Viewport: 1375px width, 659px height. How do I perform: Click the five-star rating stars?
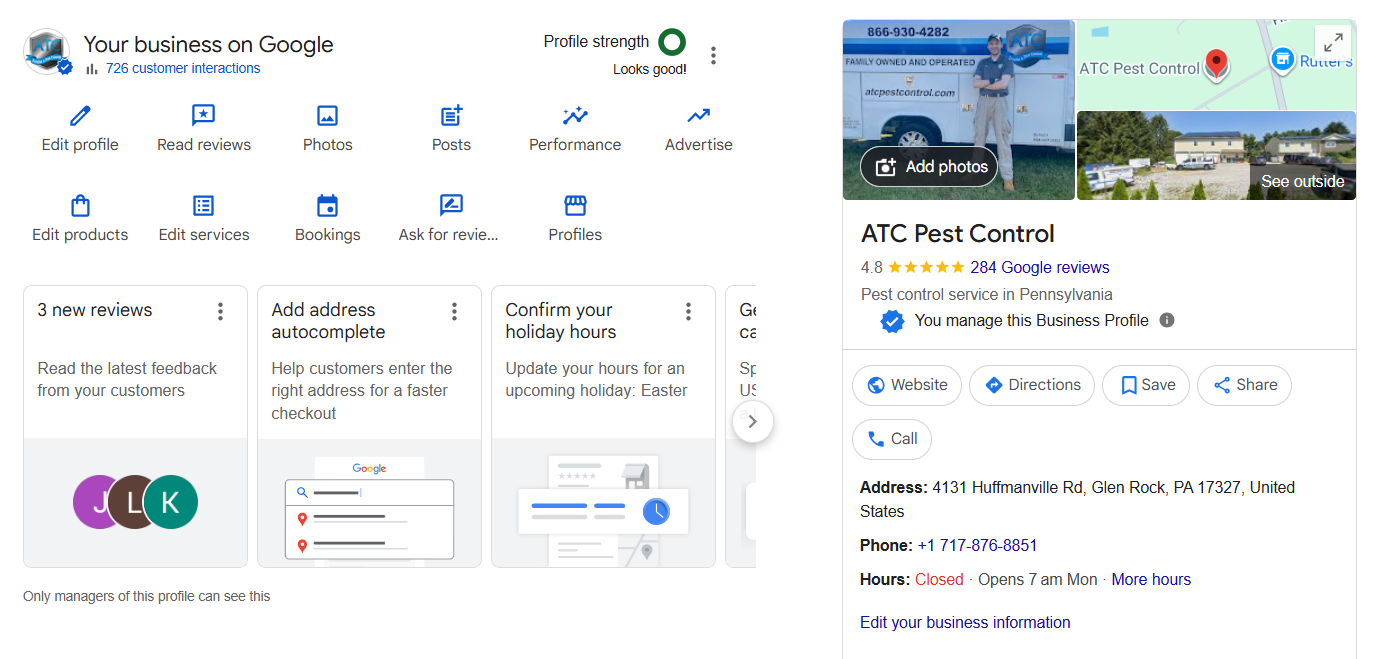click(926, 267)
